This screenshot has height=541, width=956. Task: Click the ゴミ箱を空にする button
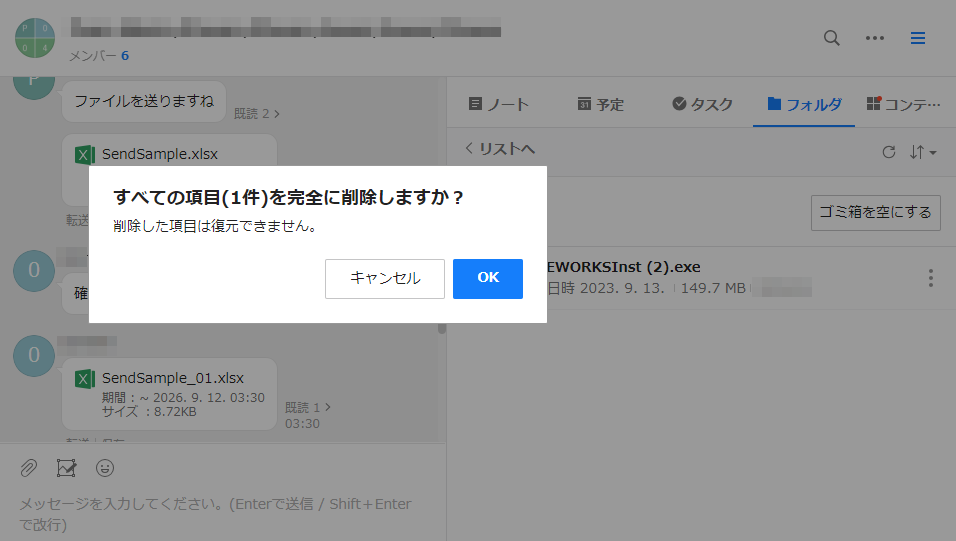point(875,212)
